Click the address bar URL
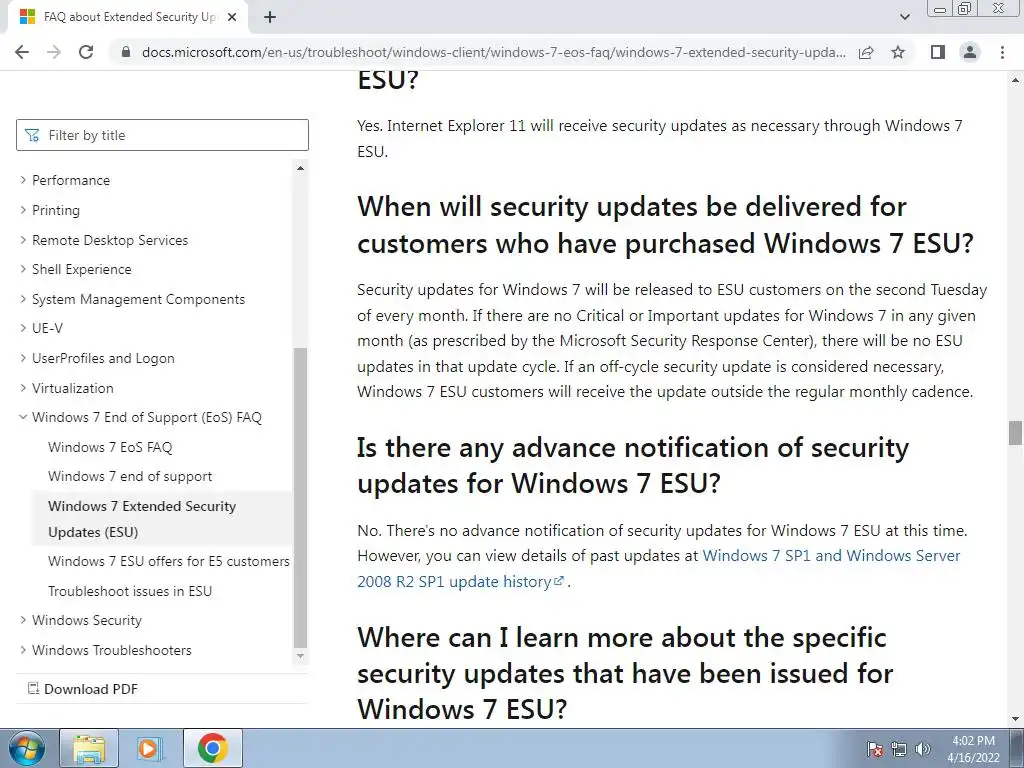This screenshot has width=1024, height=768. [494, 52]
